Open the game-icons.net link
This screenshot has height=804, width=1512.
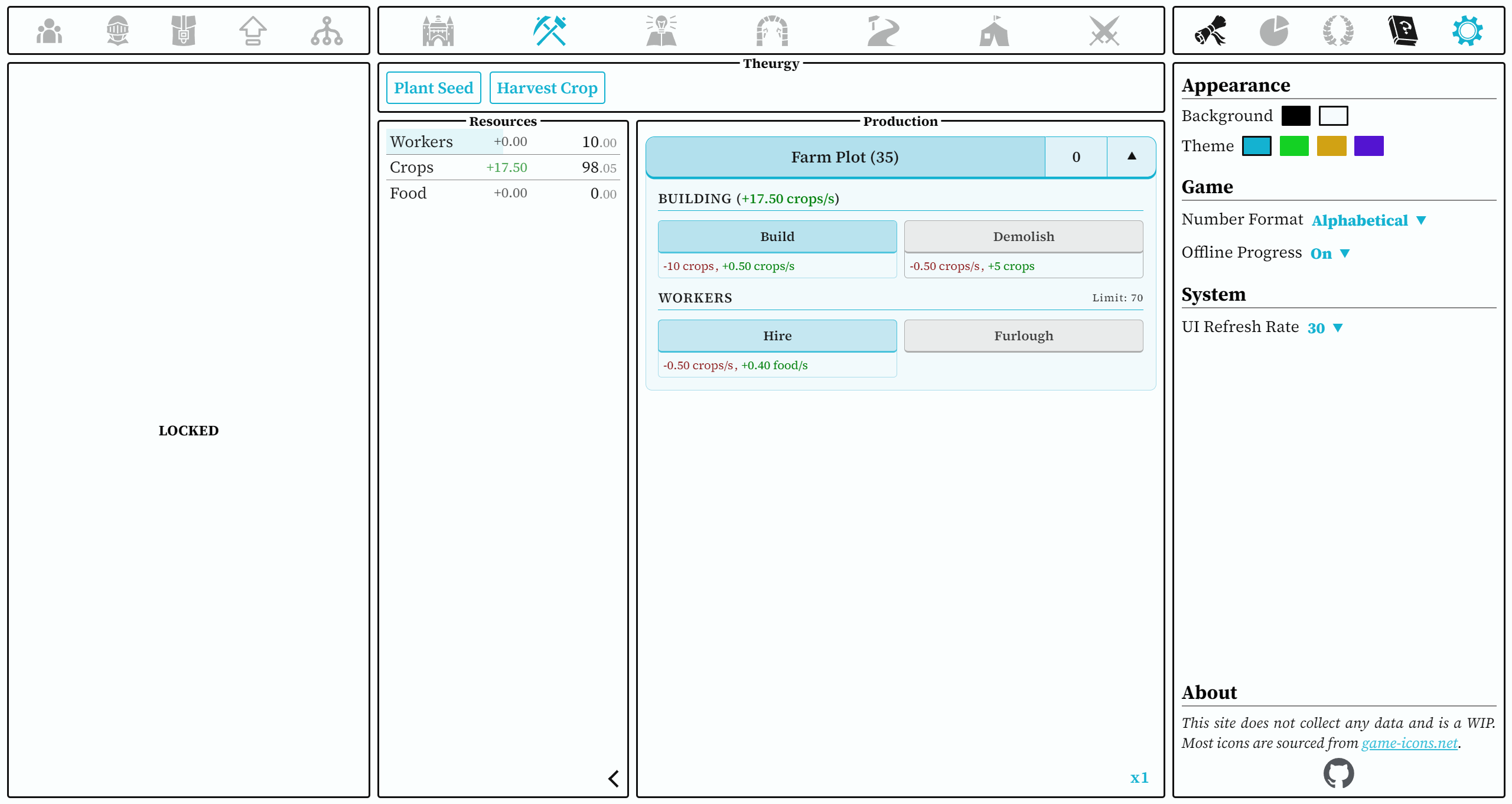[1409, 743]
